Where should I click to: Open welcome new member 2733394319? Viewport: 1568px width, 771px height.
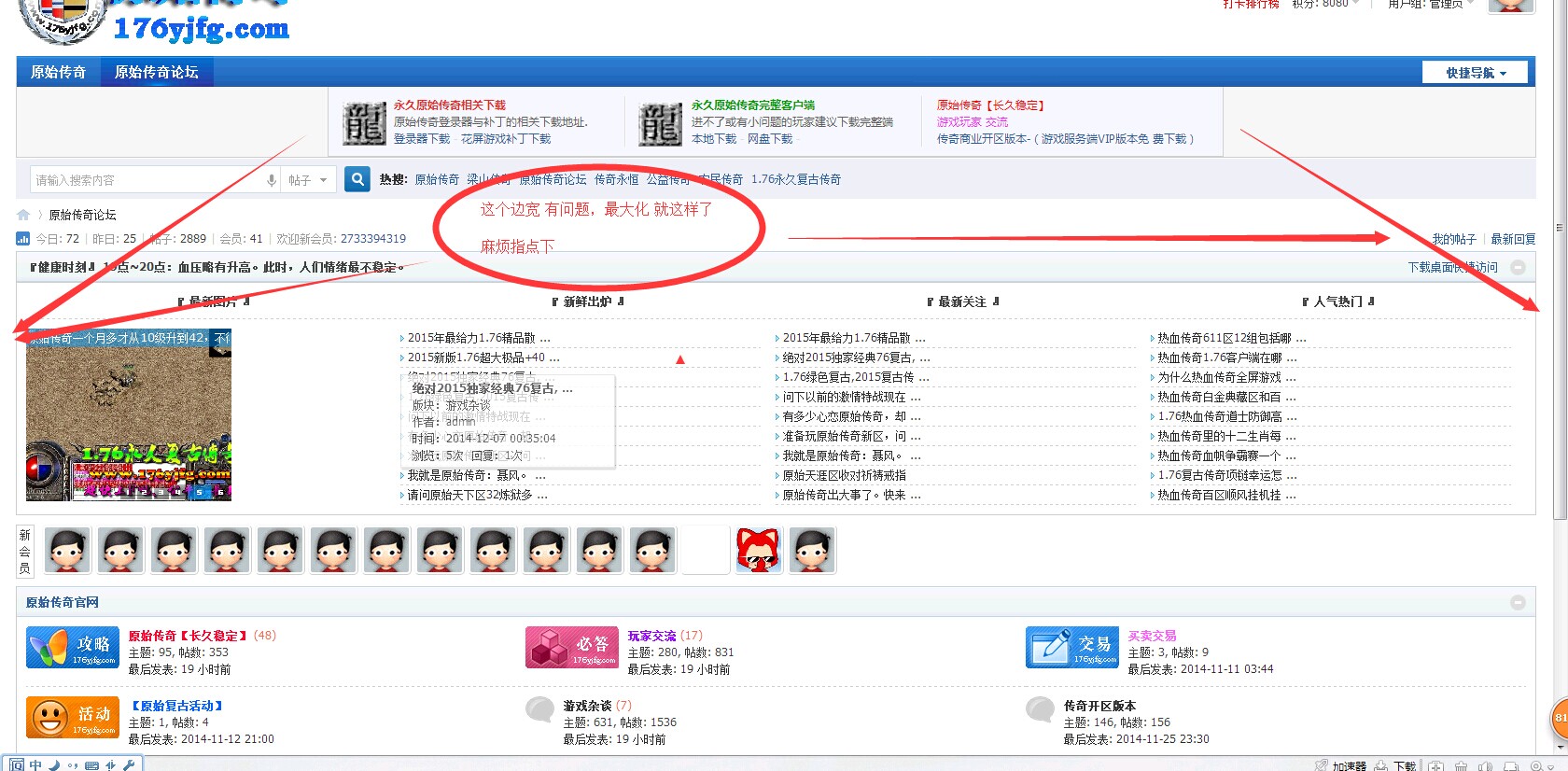[x=372, y=239]
